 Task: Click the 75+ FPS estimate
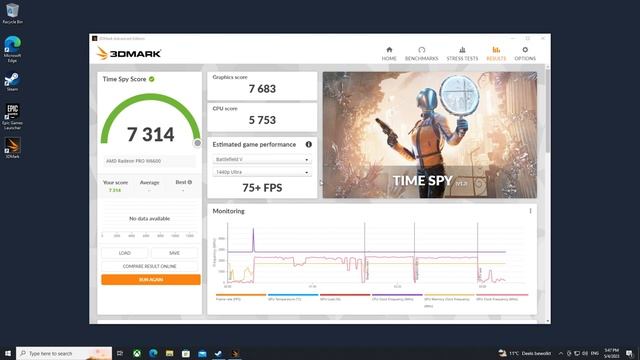[x=262, y=188]
